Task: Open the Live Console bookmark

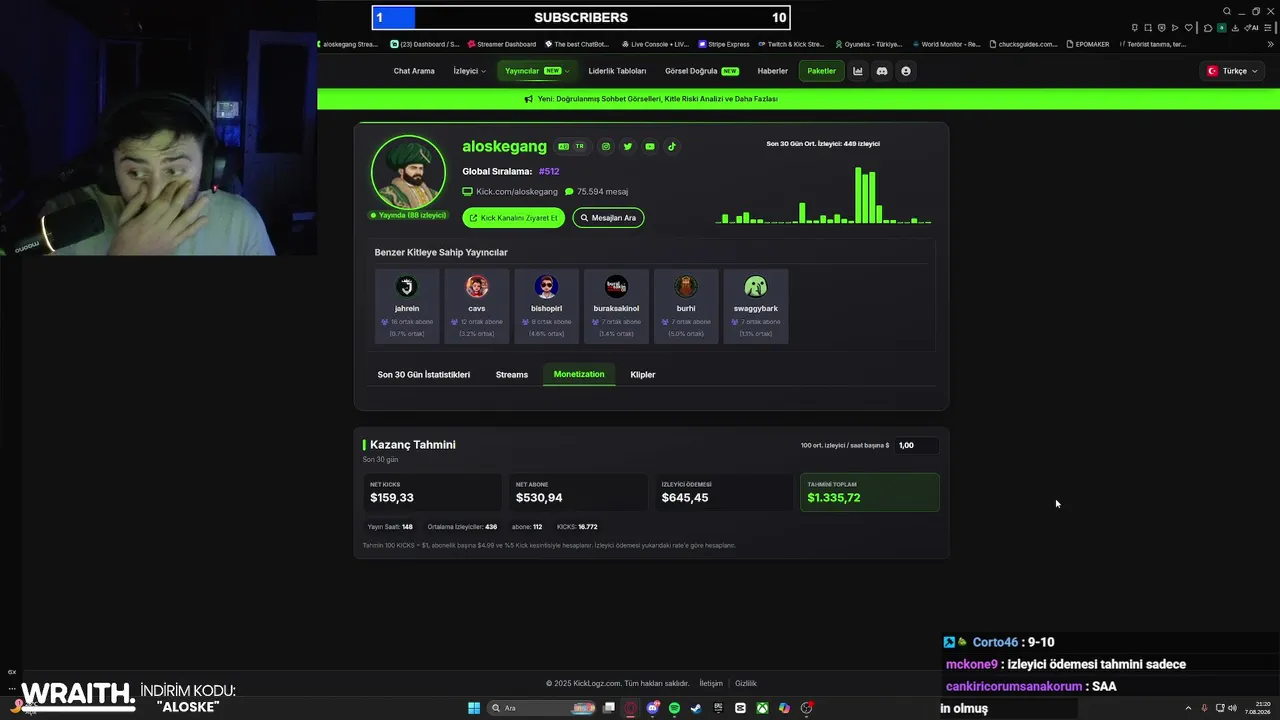Action: pyautogui.click(x=655, y=44)
